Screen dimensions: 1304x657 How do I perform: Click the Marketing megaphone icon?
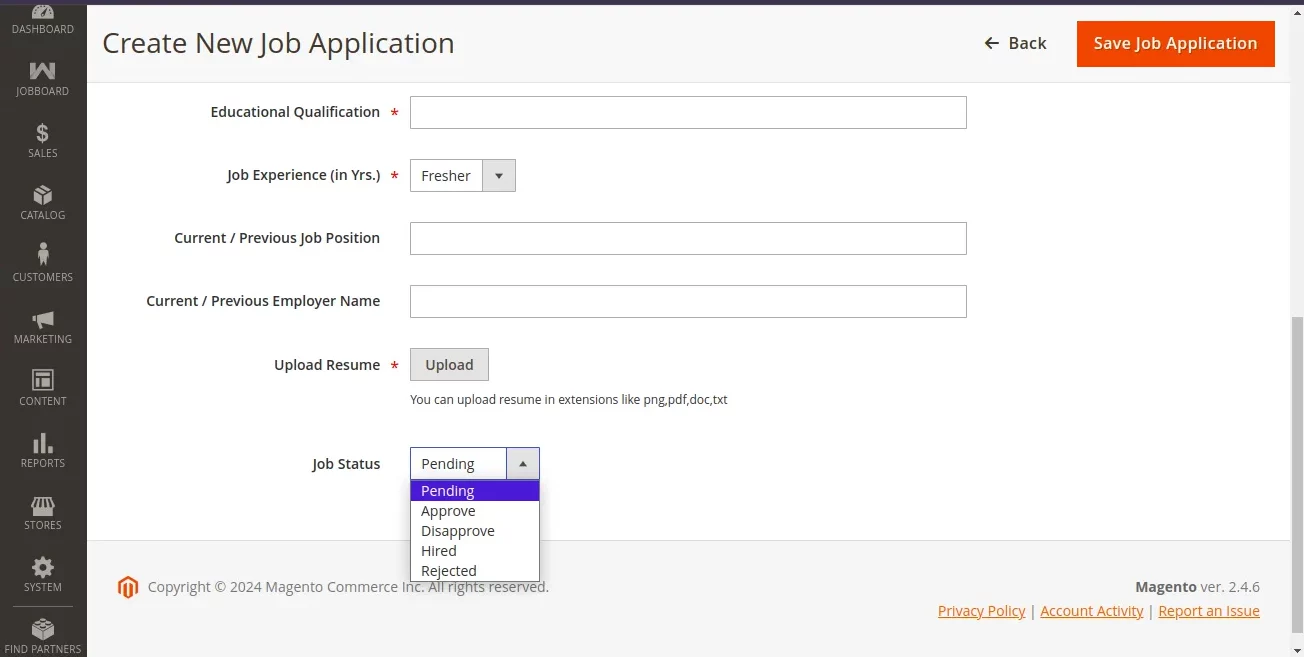(42, 320)
